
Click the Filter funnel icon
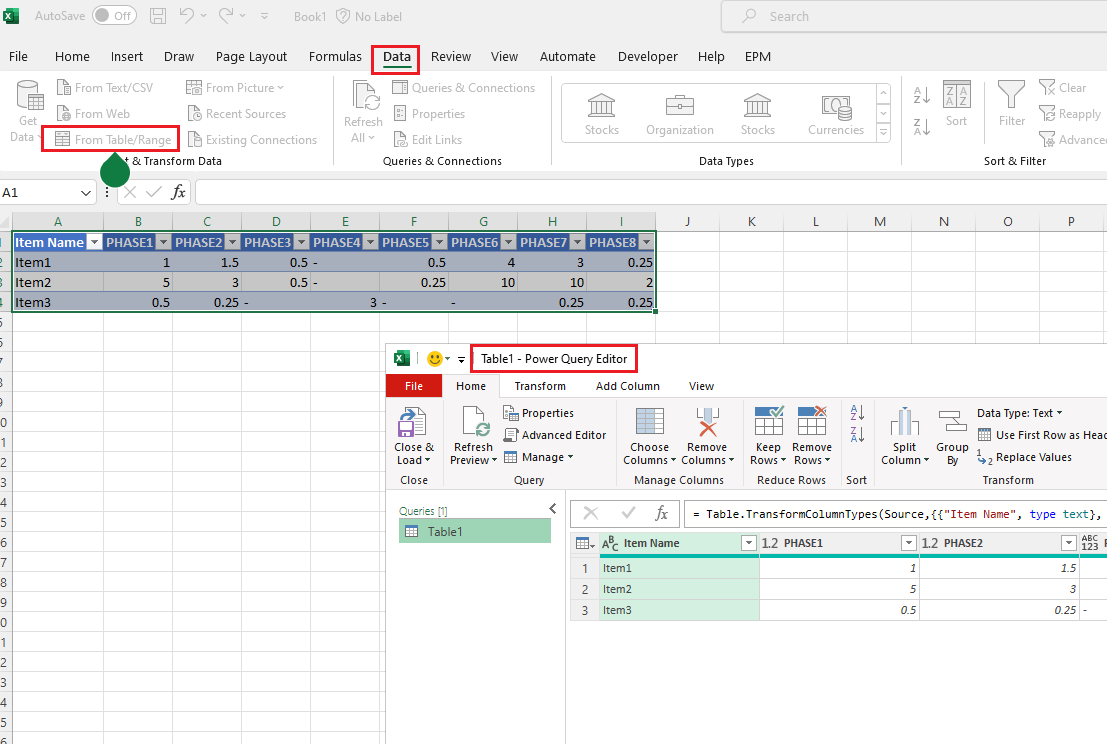(1011, 95)
